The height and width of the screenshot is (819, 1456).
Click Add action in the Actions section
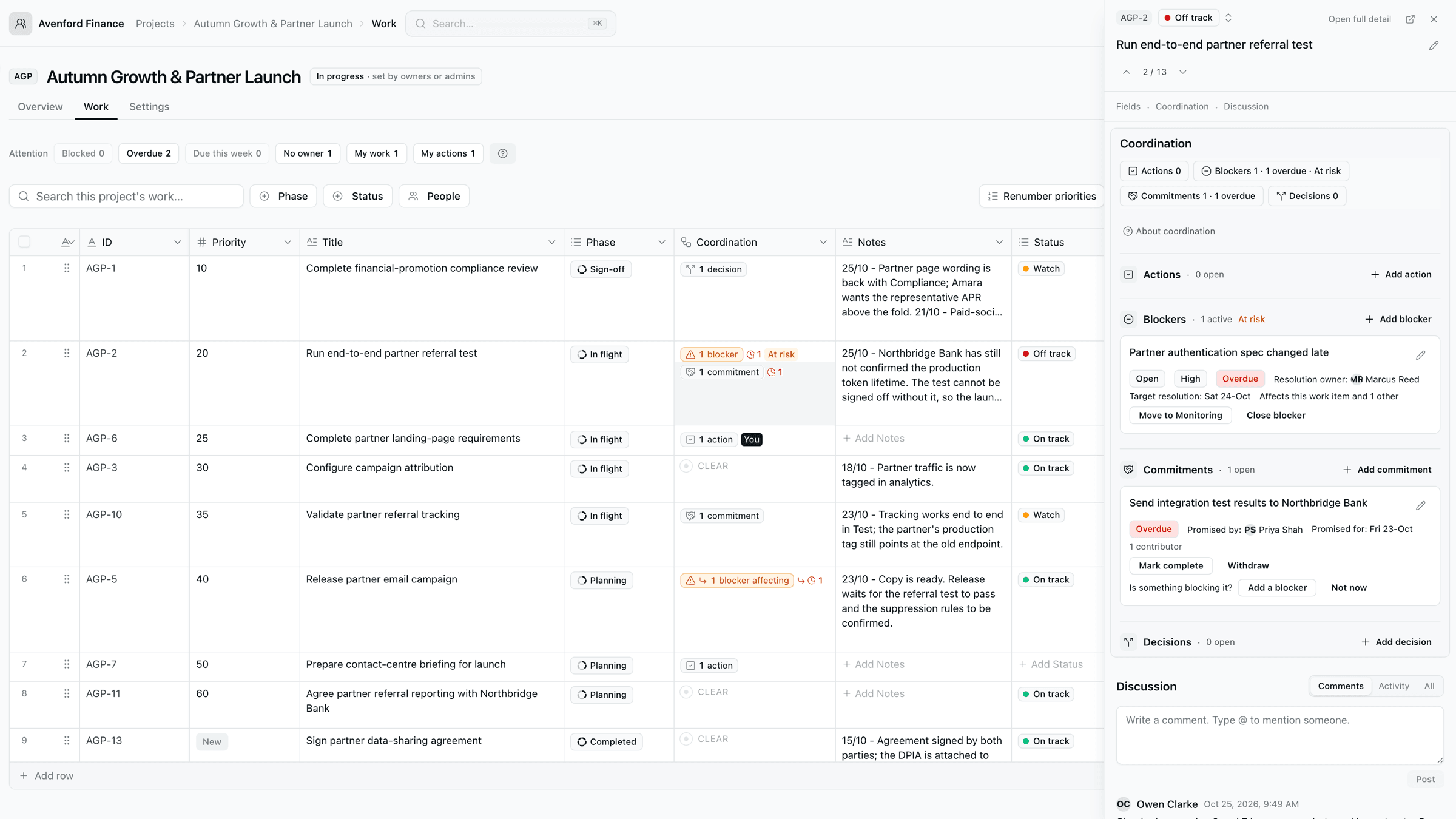[1401, 274]
